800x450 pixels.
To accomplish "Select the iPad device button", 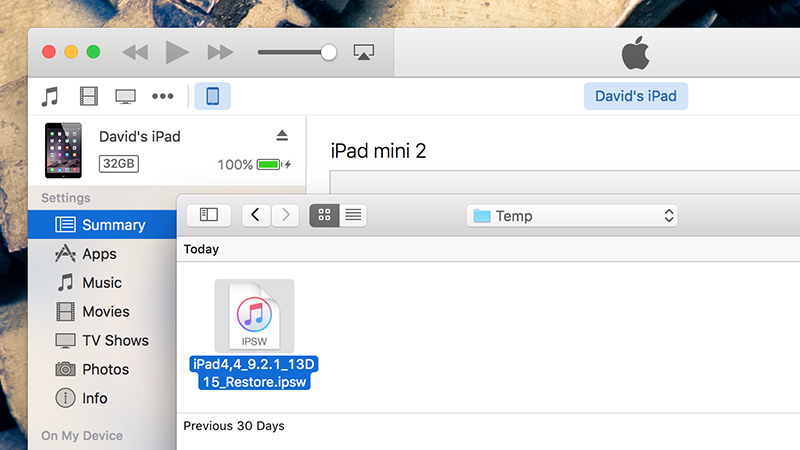I will (213, 96).
